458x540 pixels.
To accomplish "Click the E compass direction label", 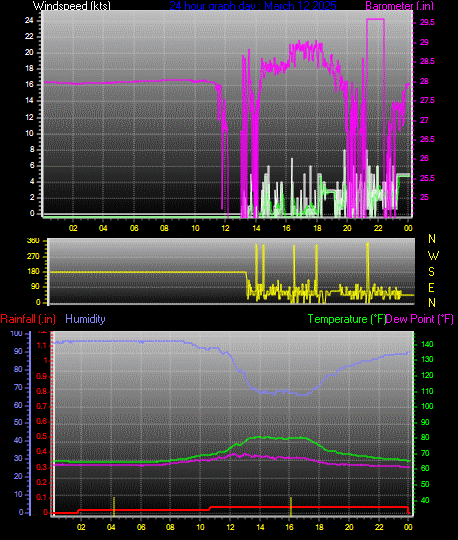I will [x=431, y=288].
